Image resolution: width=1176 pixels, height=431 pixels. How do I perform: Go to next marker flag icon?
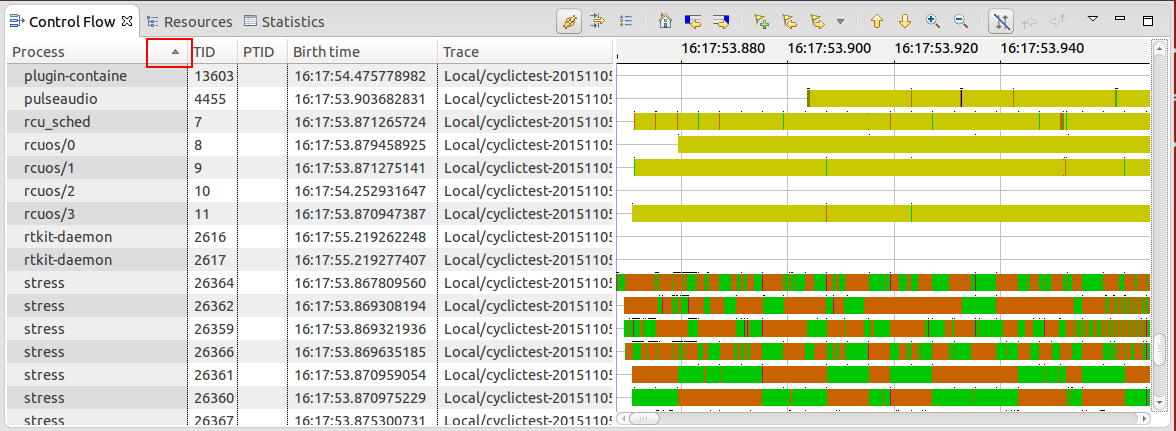[x=818, y=21]
